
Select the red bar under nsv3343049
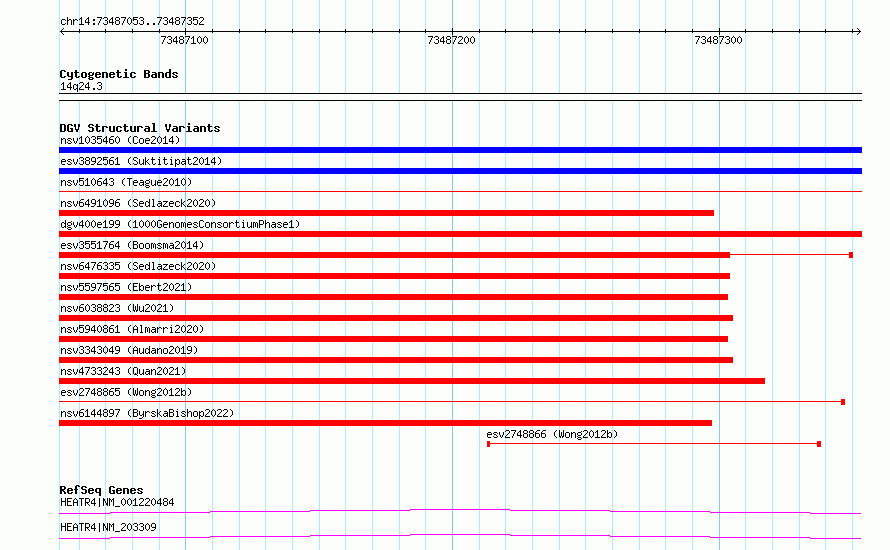click(396, 360)
